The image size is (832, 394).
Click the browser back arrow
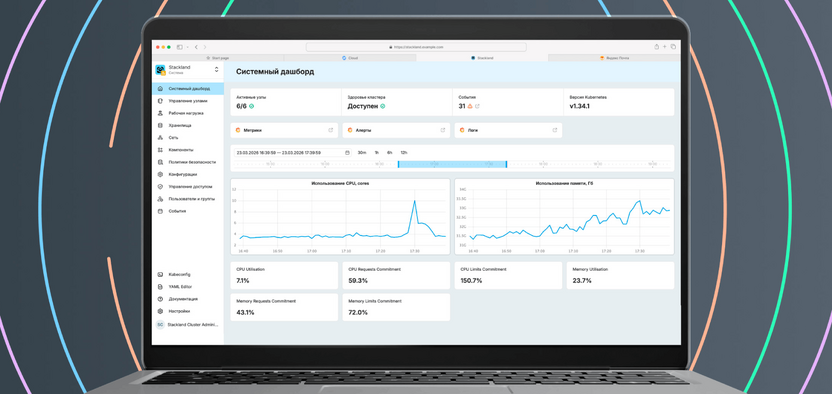pos(196,47)
